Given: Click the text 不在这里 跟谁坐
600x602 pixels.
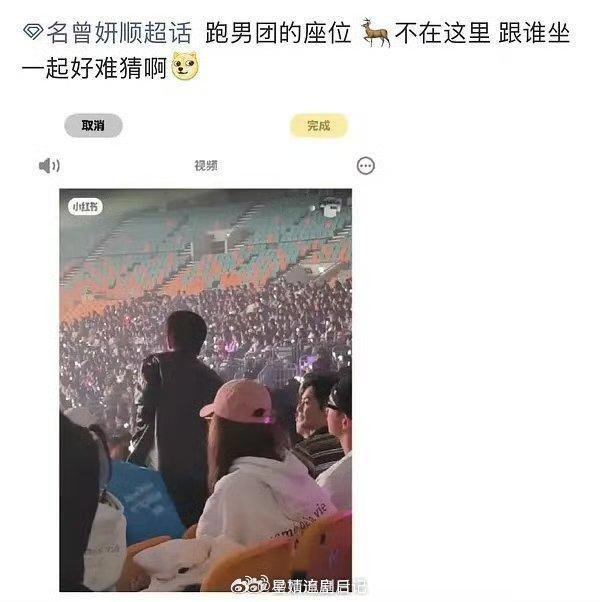Looking at the screenshot, I should coord(482,33).
